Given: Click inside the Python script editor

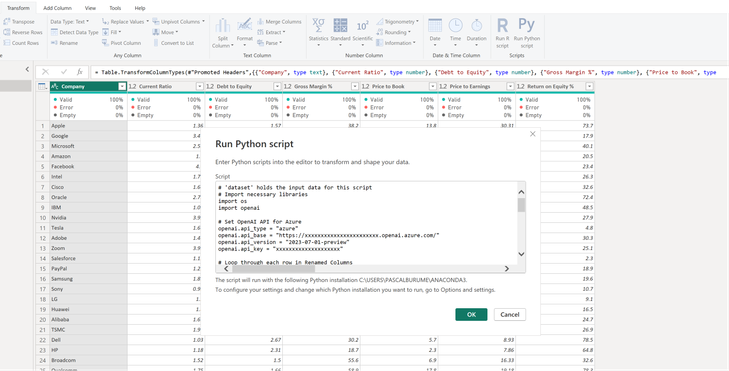Looking at the screenshot, I should (x=366, y=223).
